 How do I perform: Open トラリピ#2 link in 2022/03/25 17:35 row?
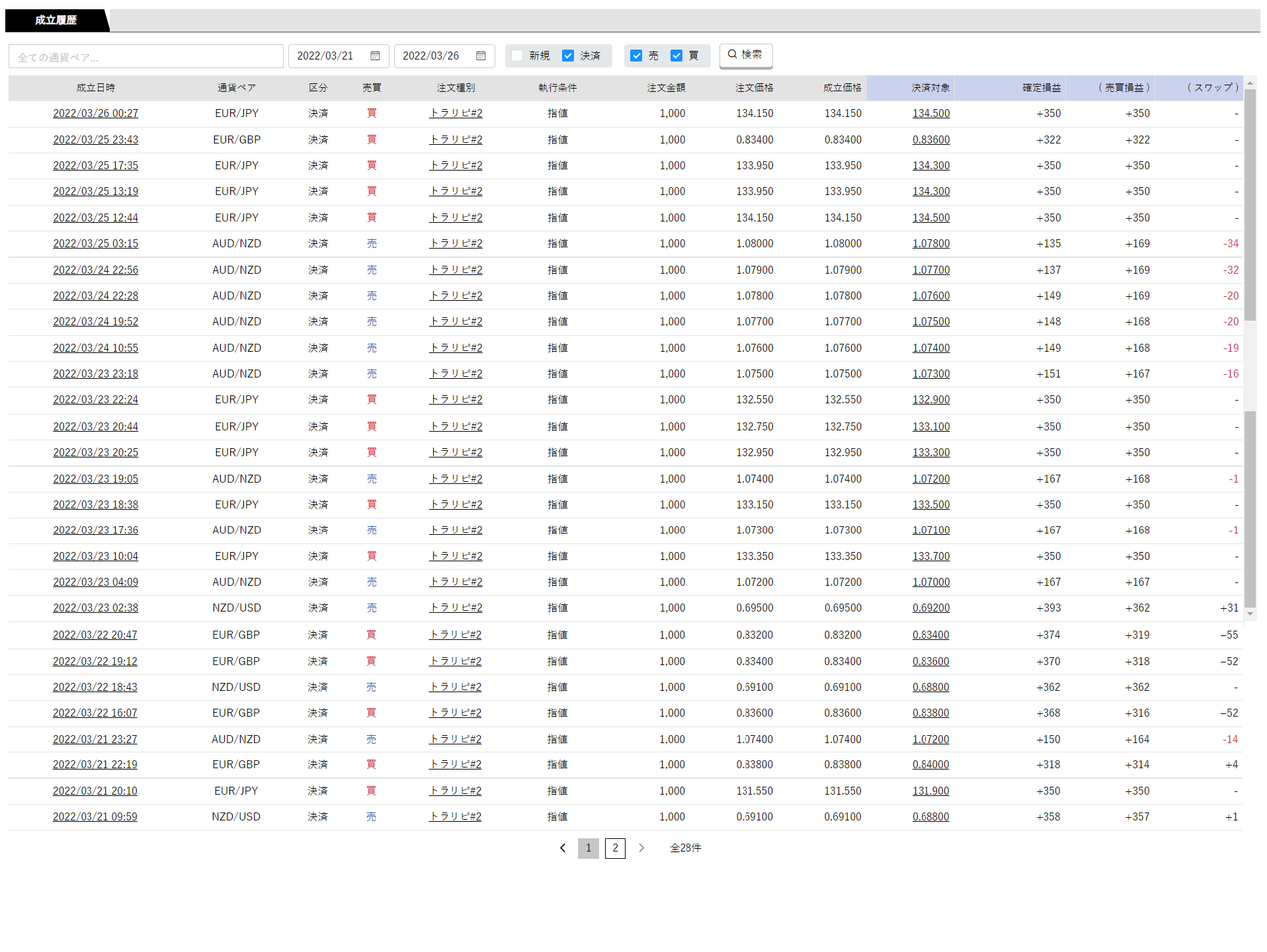(x=456, y=166)
